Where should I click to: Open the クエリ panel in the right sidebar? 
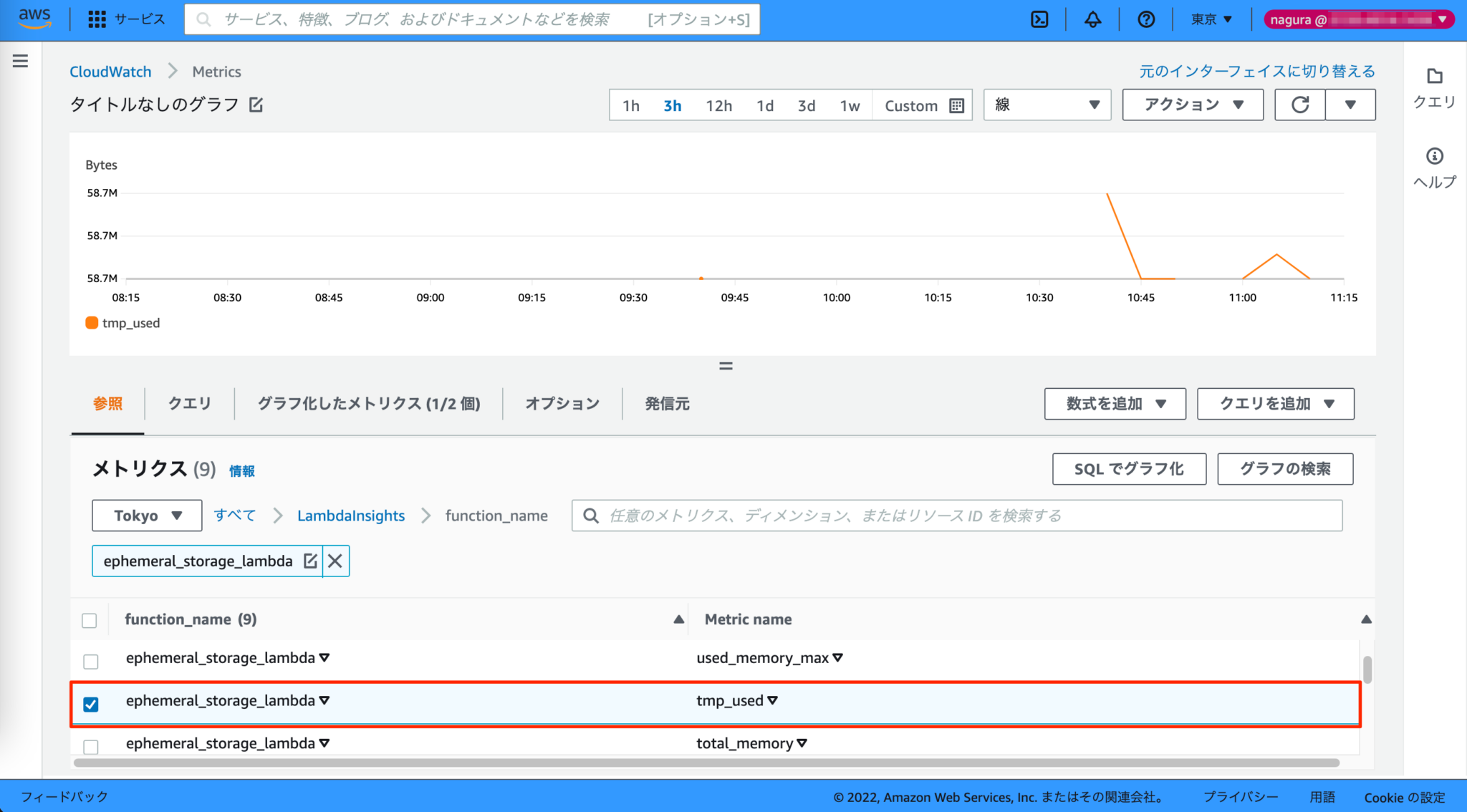(1433, 86)
